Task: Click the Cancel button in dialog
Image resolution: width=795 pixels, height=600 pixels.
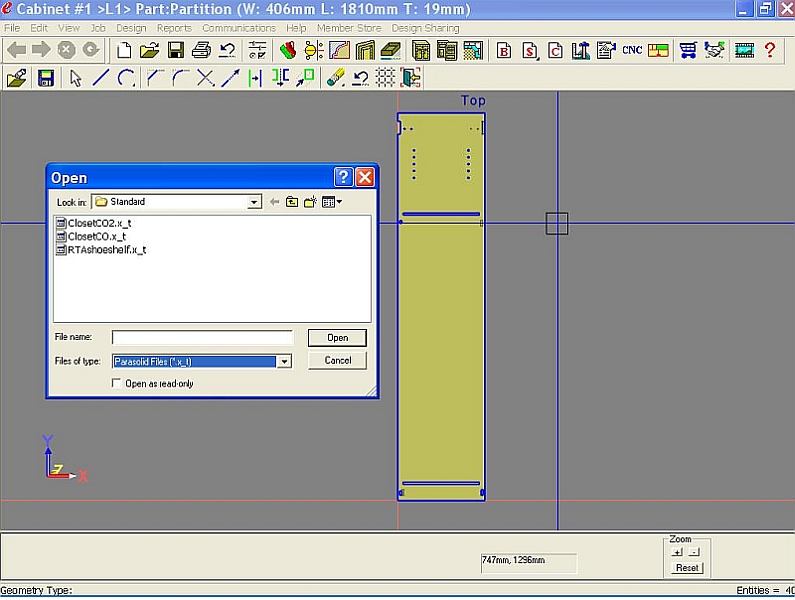Action: pos(337,360)
